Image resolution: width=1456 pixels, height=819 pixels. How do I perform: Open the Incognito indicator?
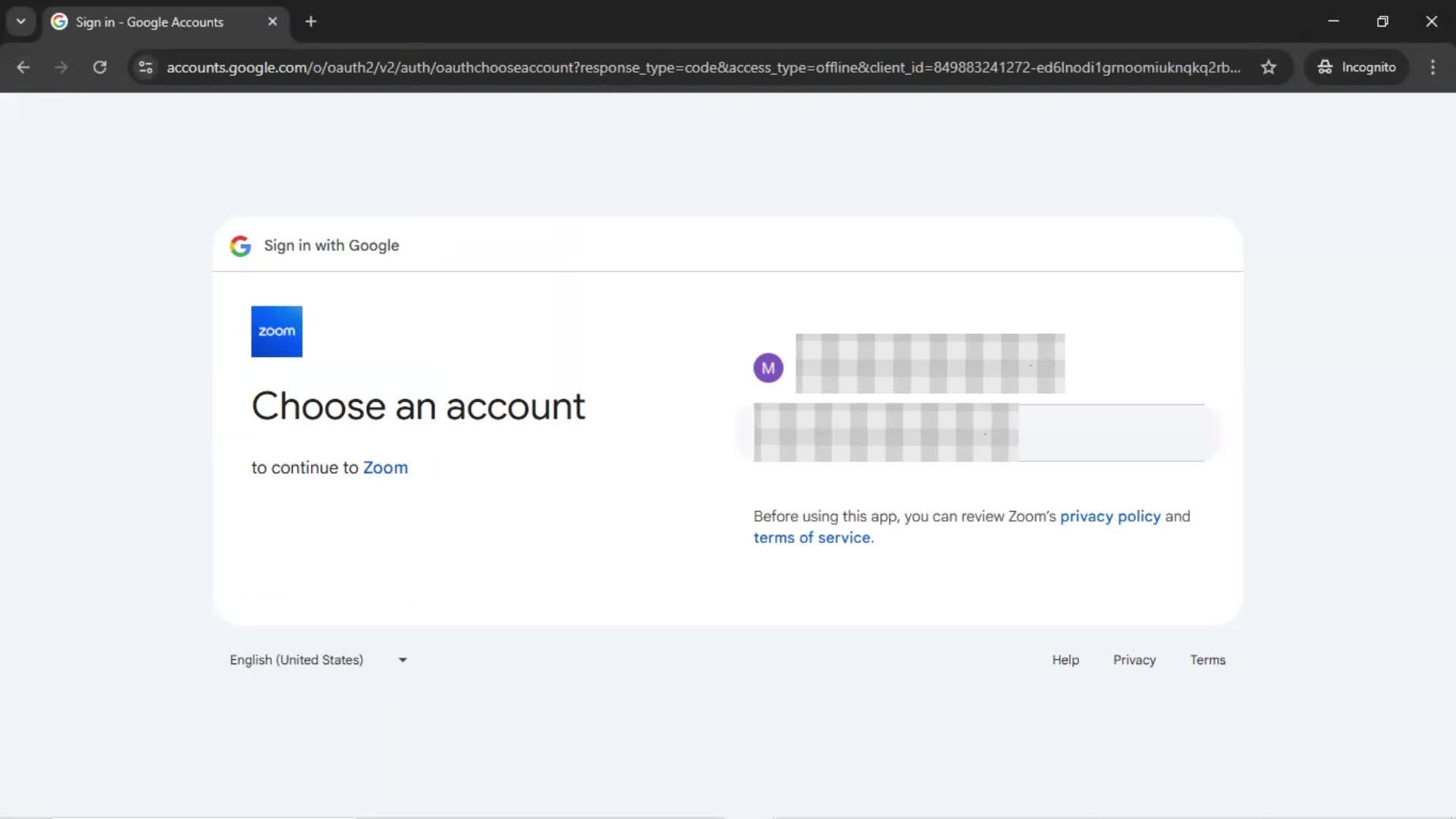tap(1356, 67)
